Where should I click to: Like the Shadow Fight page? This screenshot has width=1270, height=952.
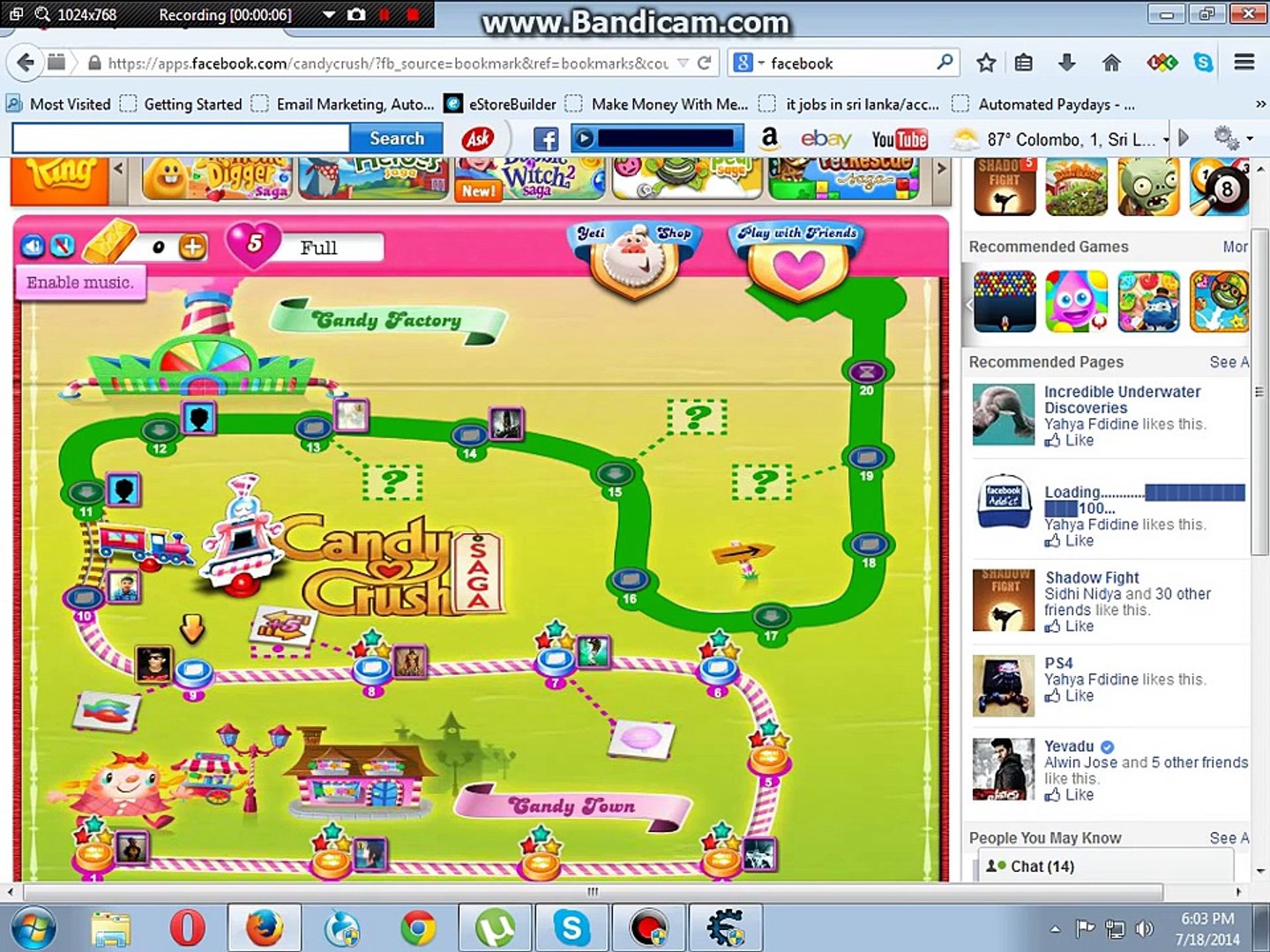pos(1070,626)
